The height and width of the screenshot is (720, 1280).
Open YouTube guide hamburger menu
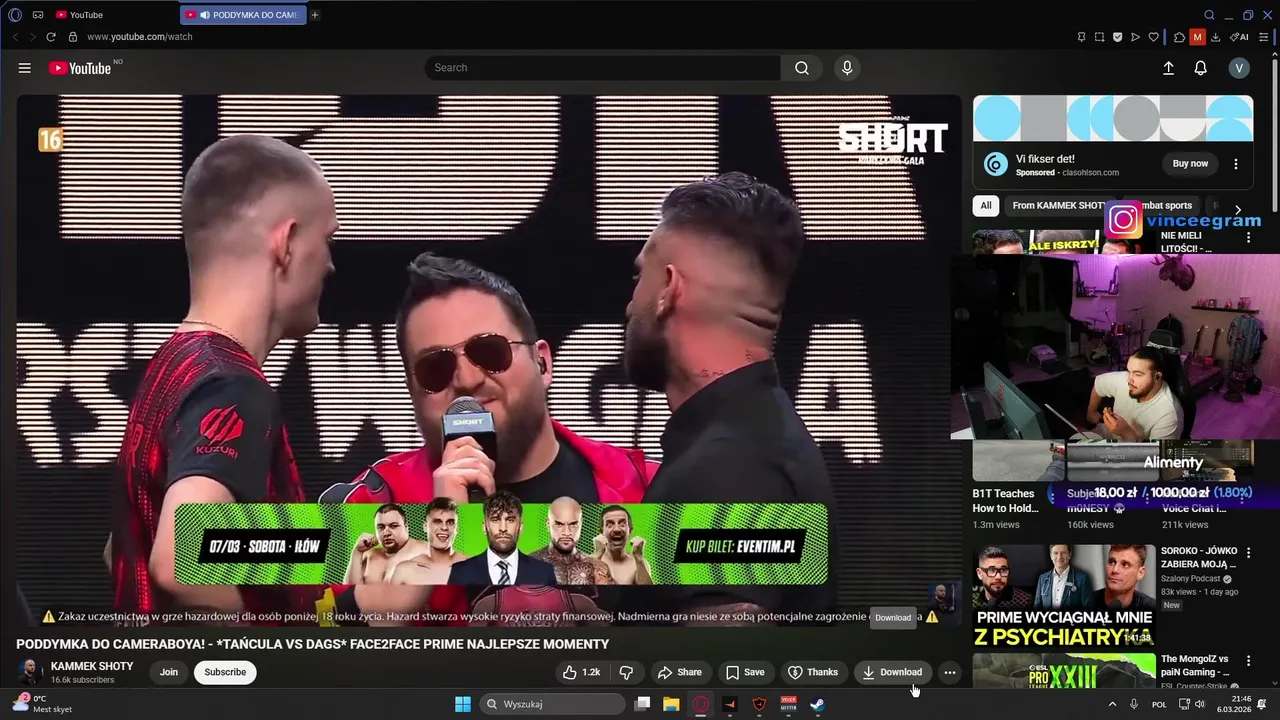point(24,68)
